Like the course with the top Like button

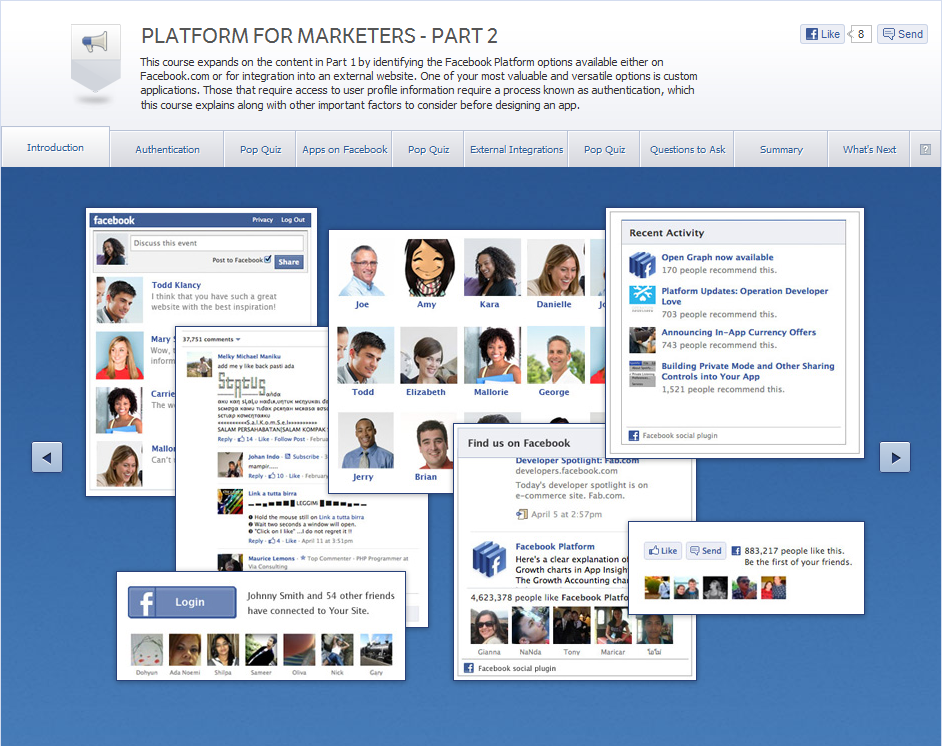[x=822, y=34]
